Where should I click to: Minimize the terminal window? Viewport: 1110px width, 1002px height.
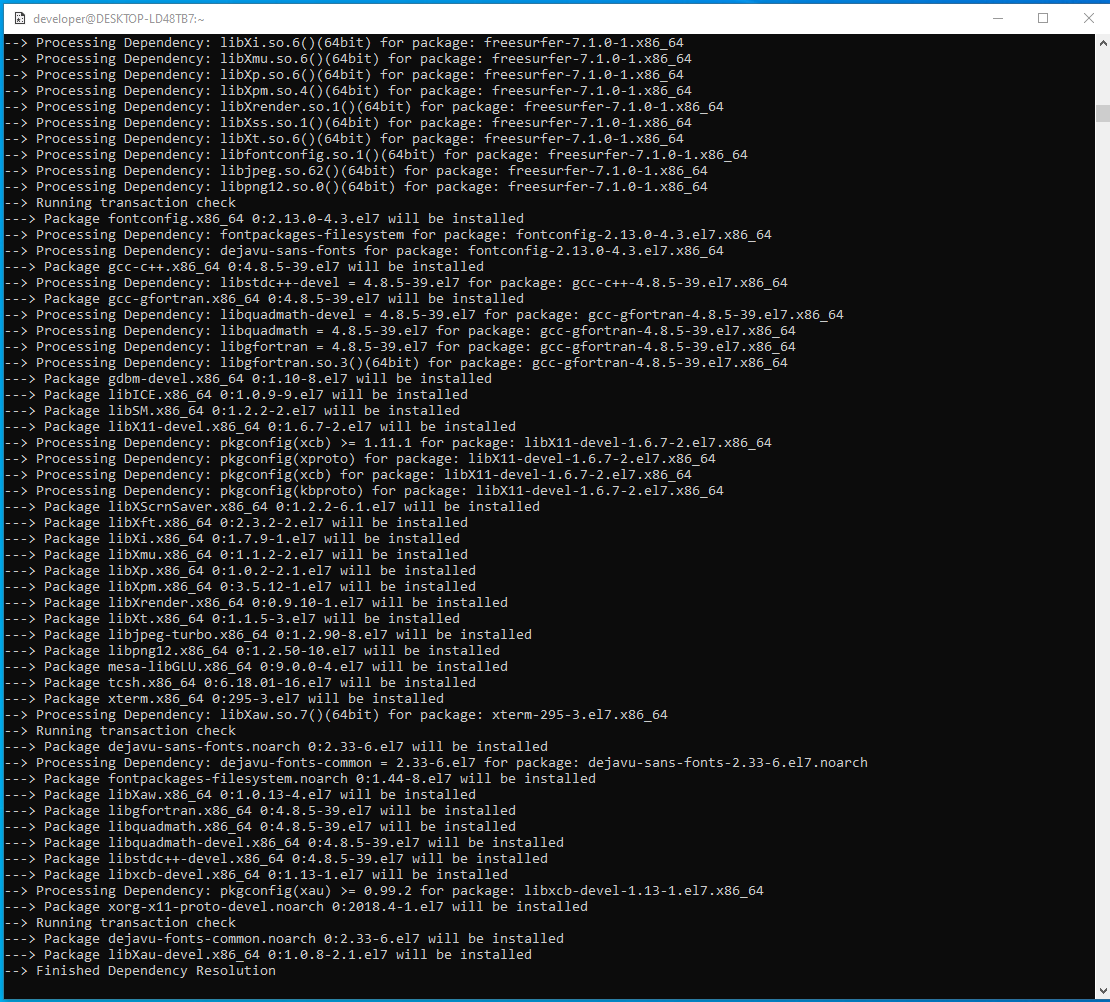[997, 18]
